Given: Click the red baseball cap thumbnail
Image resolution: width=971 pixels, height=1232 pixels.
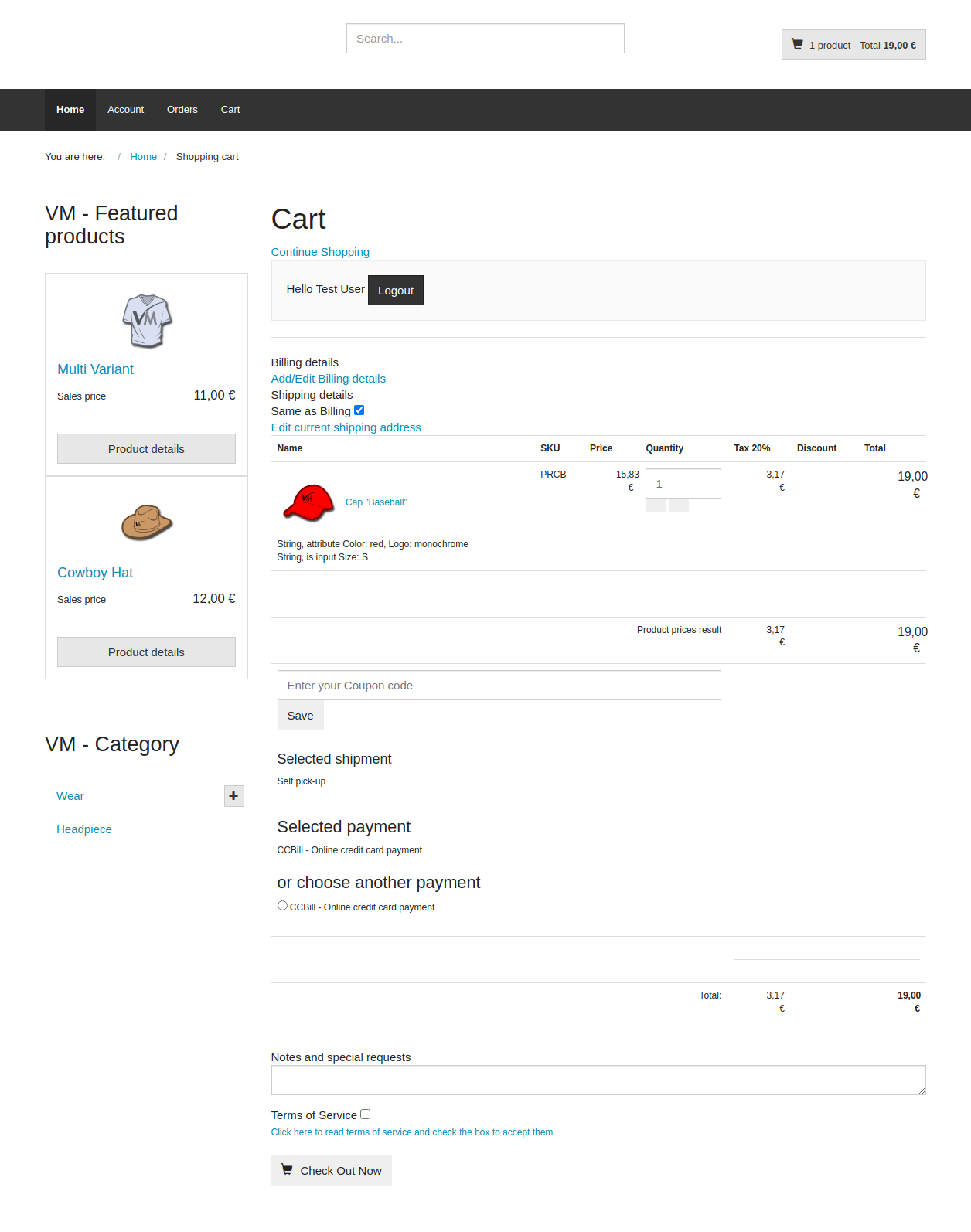Looking at the screenshot, I should coord(308,502).
